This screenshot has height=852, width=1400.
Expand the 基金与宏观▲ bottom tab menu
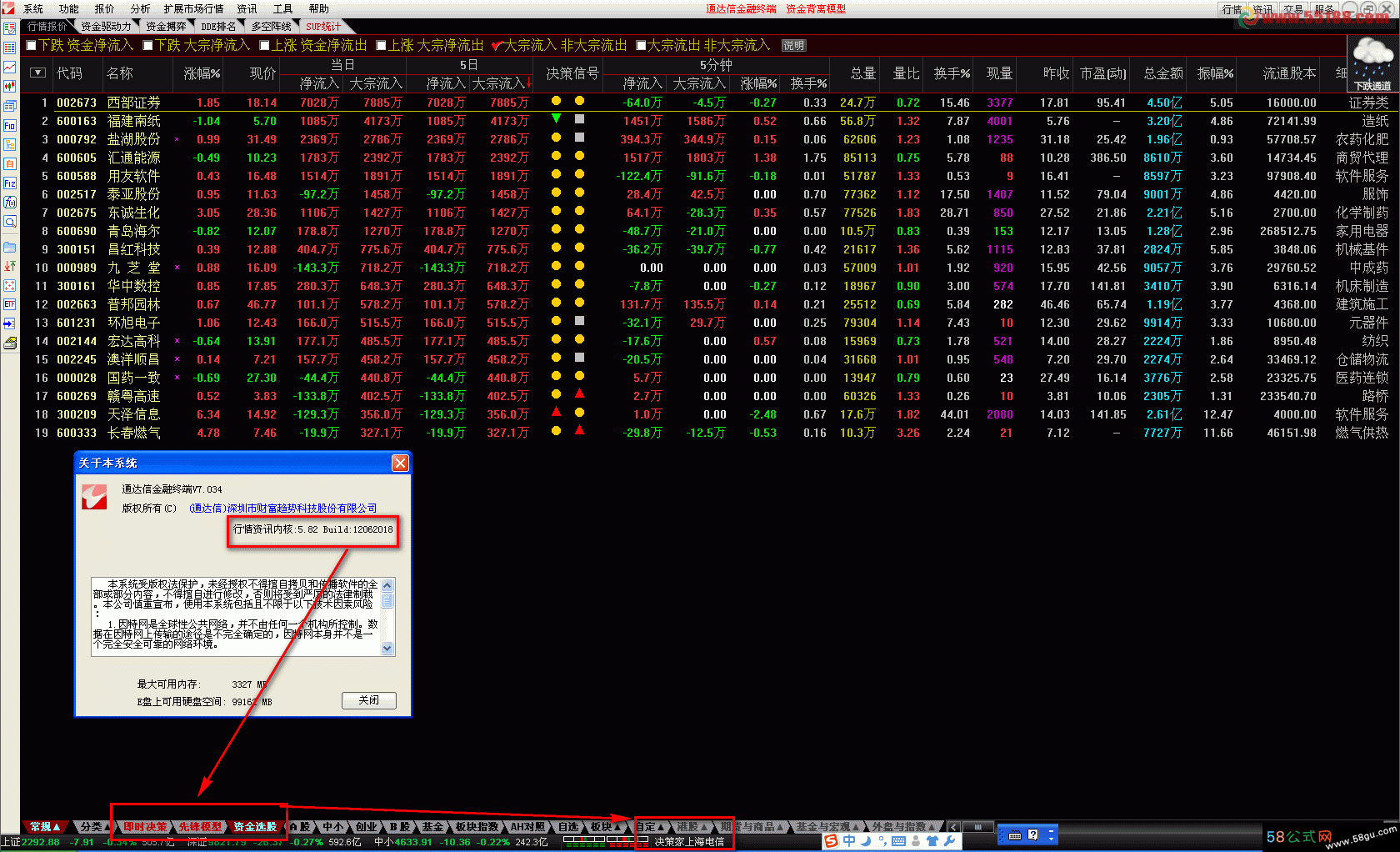pos(827,826)
